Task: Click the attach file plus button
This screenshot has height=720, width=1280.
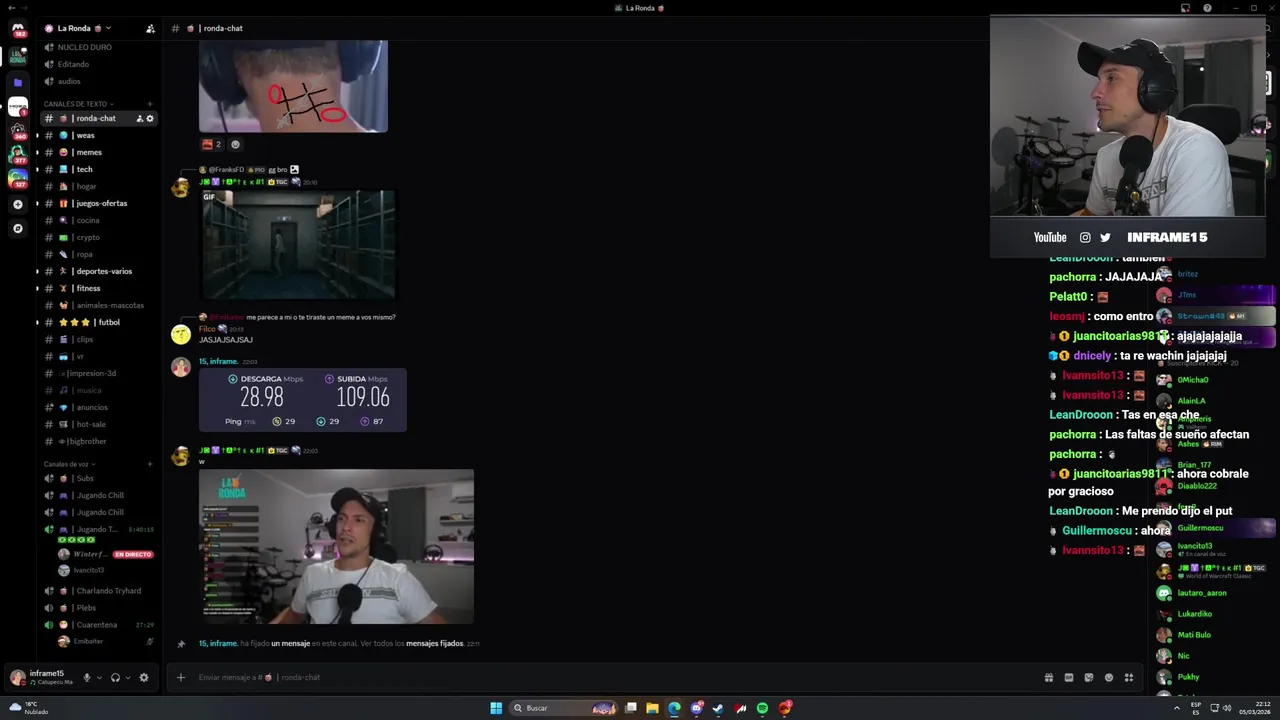Action: [181, 677]
